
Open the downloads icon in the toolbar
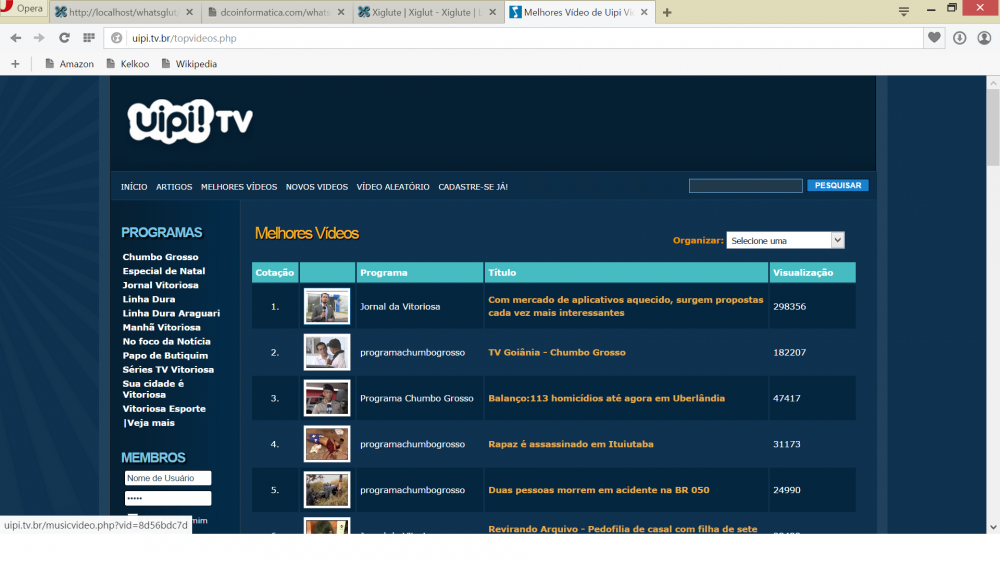tap(959, 38)
